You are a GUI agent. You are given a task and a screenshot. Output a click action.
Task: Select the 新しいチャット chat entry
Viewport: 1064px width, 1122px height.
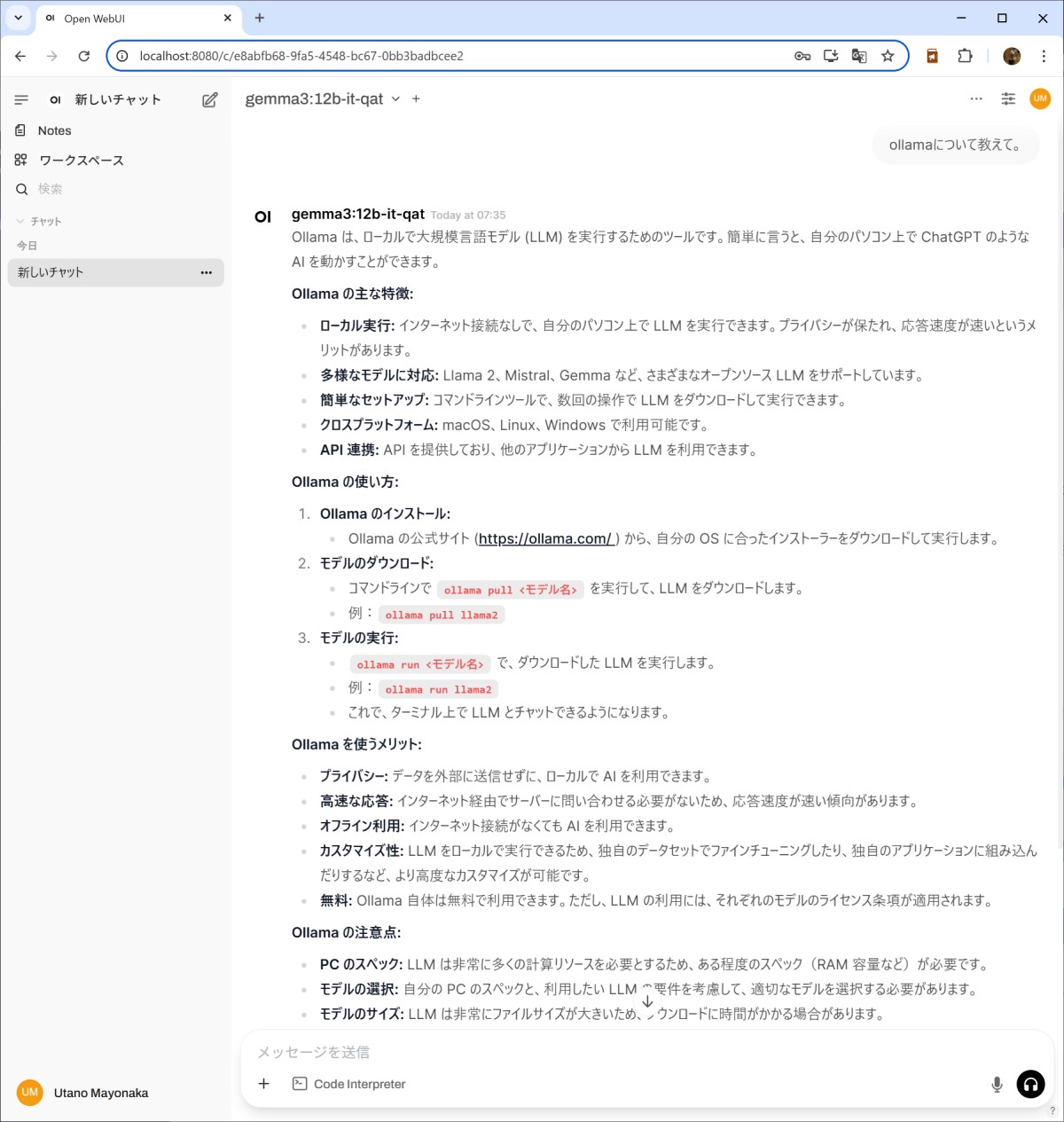(115, 272)
